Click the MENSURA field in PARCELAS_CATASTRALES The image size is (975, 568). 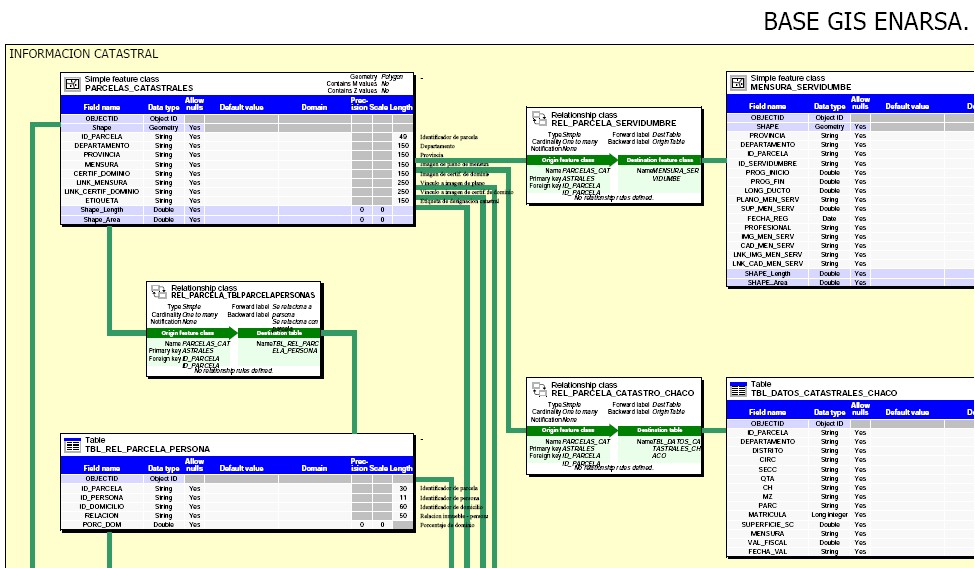(x=237, y=165)
